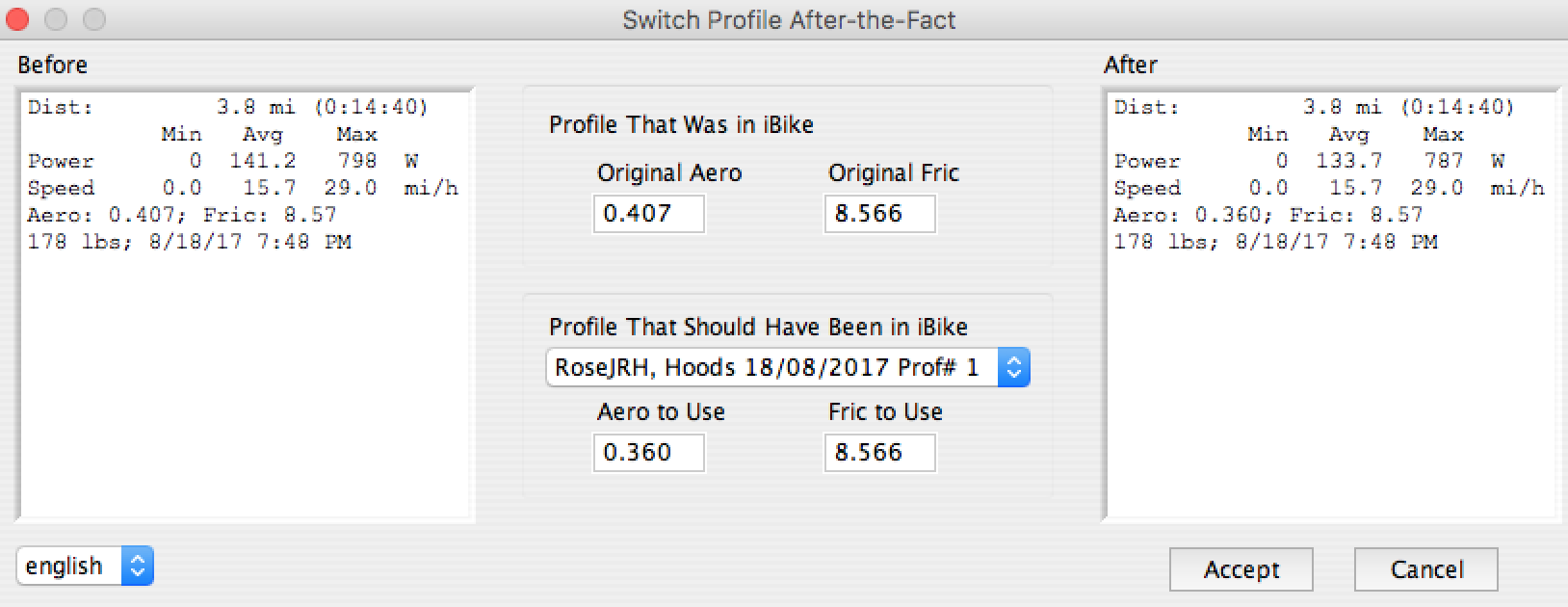Click the language stepper arrows next to english

(138, 566)
